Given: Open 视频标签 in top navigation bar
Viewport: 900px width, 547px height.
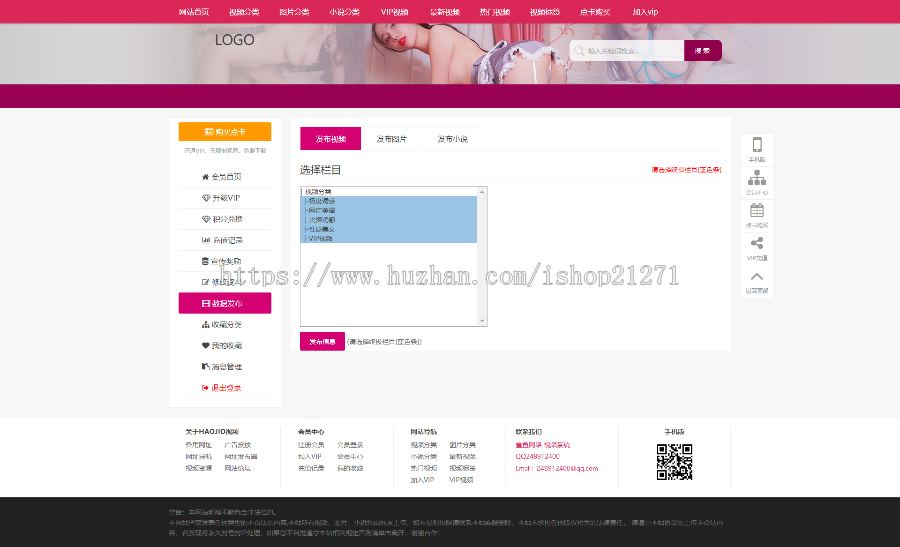Looking at the screenshot, I should pyautogui.click(x=545, y=11).
